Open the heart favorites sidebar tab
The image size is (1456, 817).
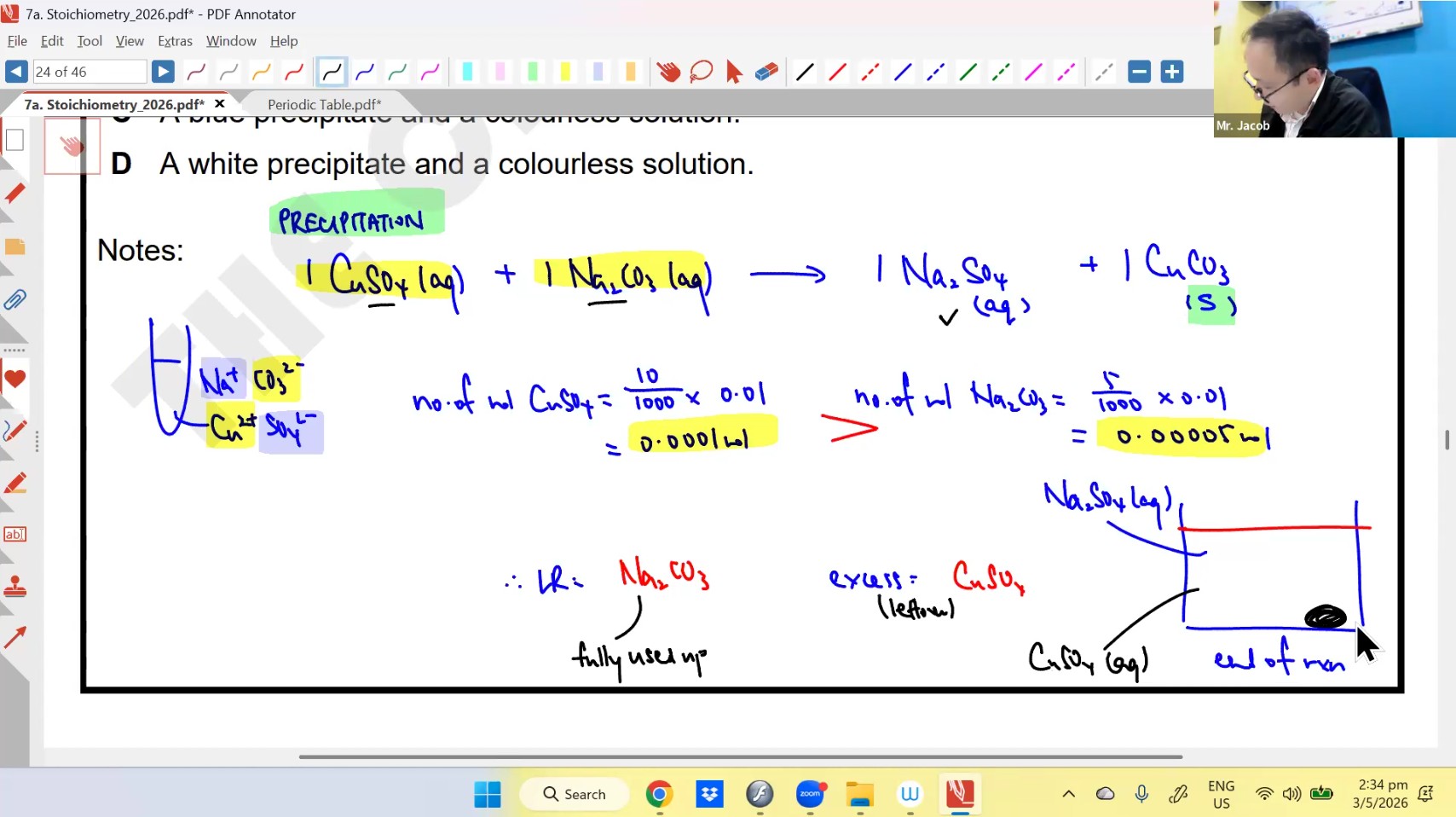14,379
